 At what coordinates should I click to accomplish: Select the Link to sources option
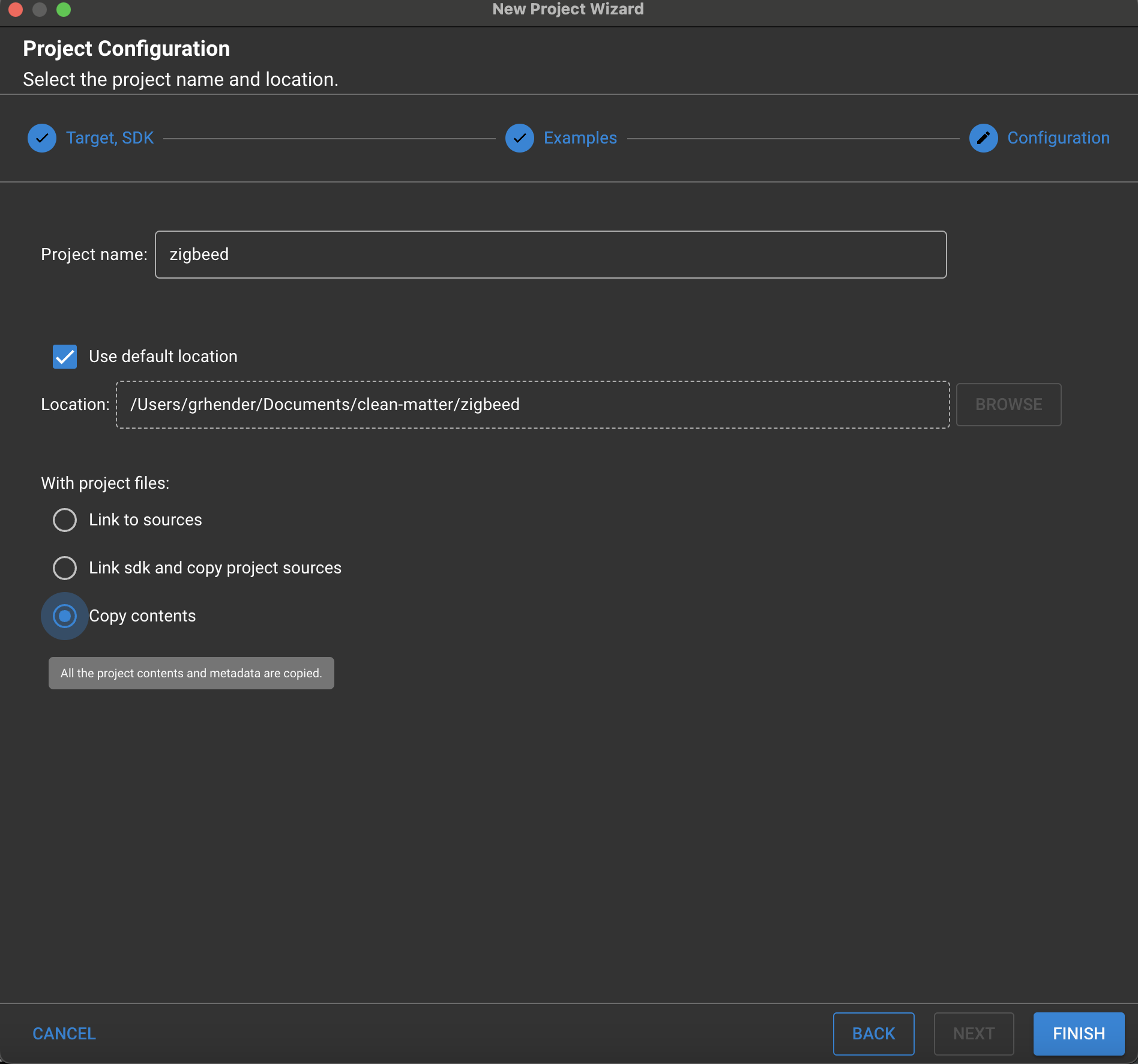(65, 520)
